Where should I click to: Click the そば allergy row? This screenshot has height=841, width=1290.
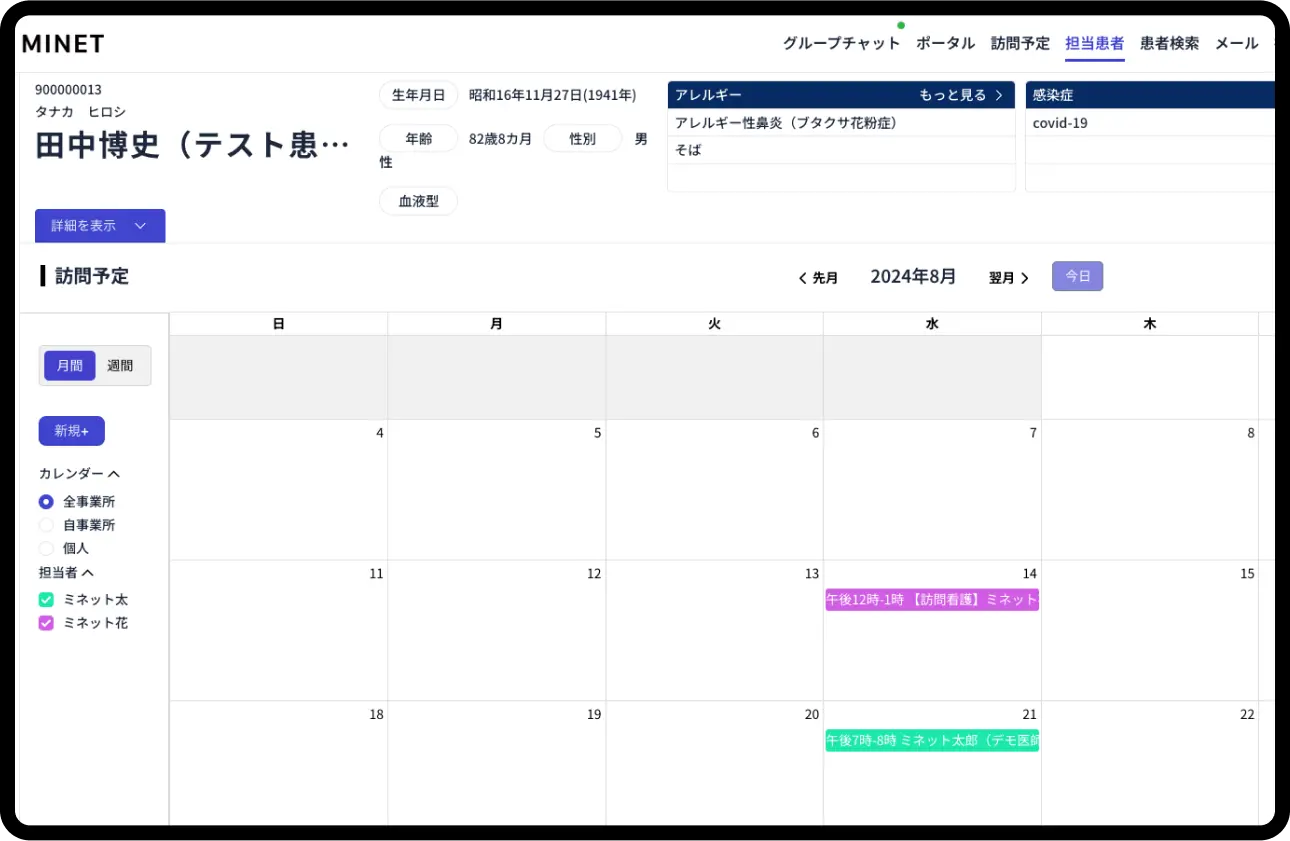click(841, 150)
